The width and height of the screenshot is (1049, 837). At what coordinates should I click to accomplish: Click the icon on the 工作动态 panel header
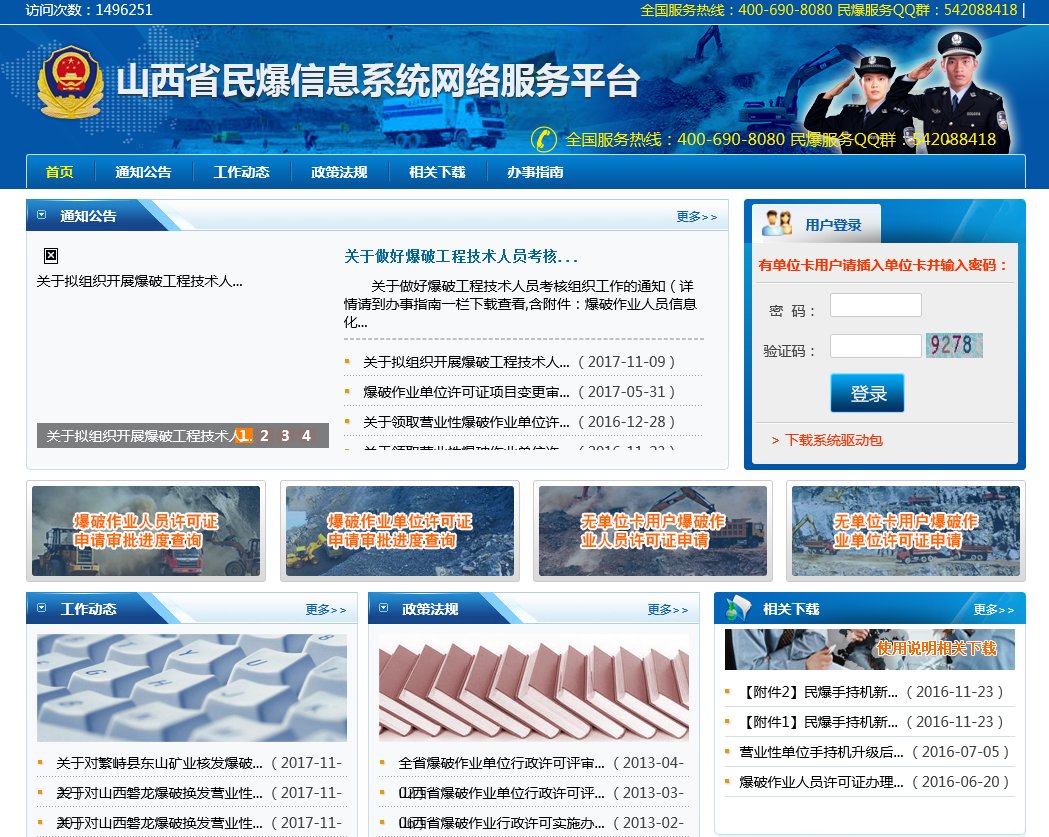[41, 607]
